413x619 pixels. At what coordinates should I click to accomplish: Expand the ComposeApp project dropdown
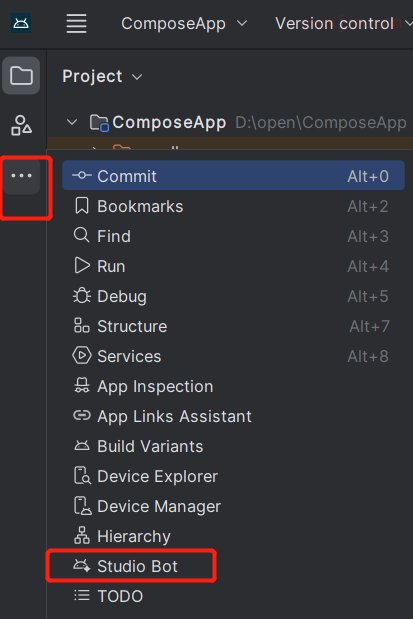coord(184,24)
